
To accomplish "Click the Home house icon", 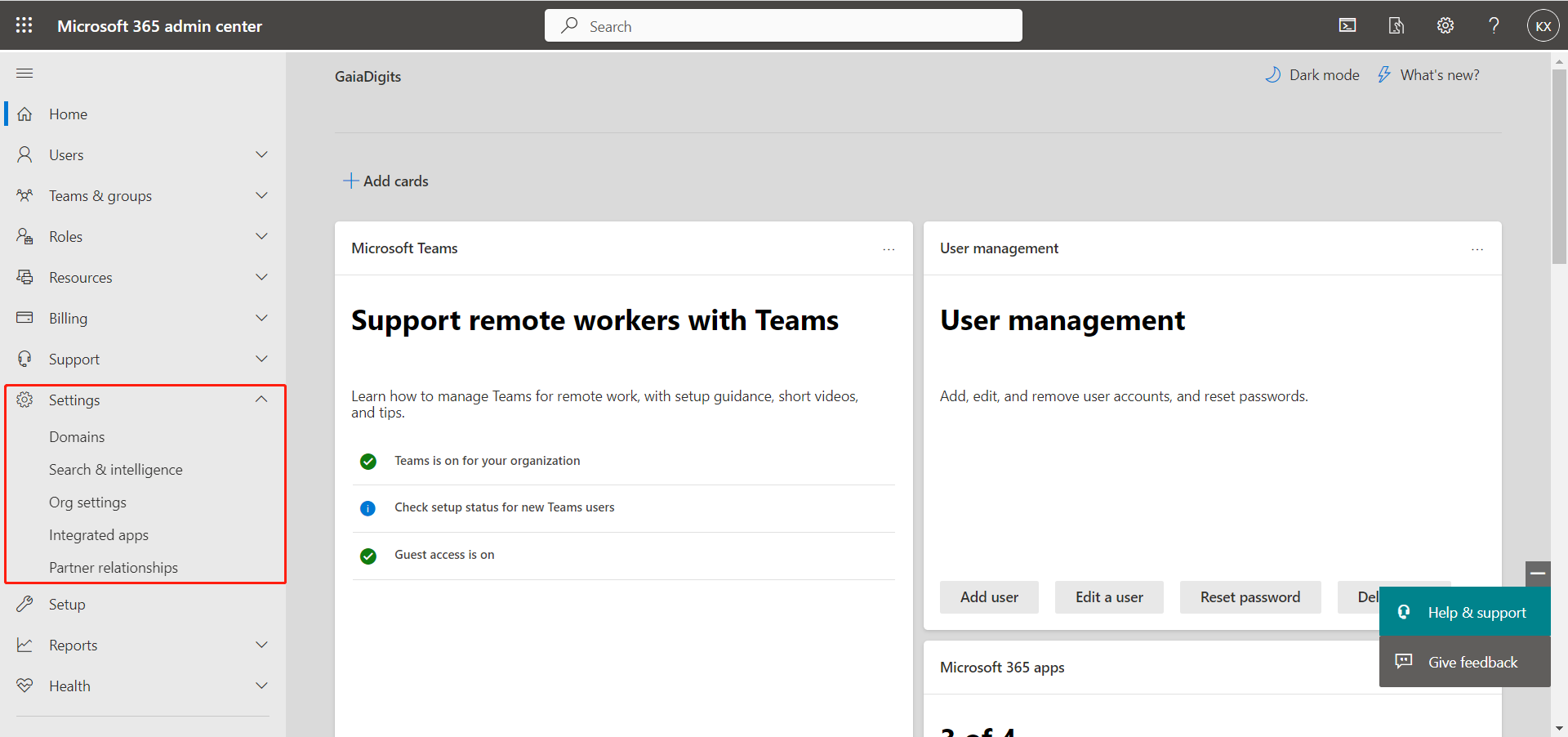I will pos(25,114).
